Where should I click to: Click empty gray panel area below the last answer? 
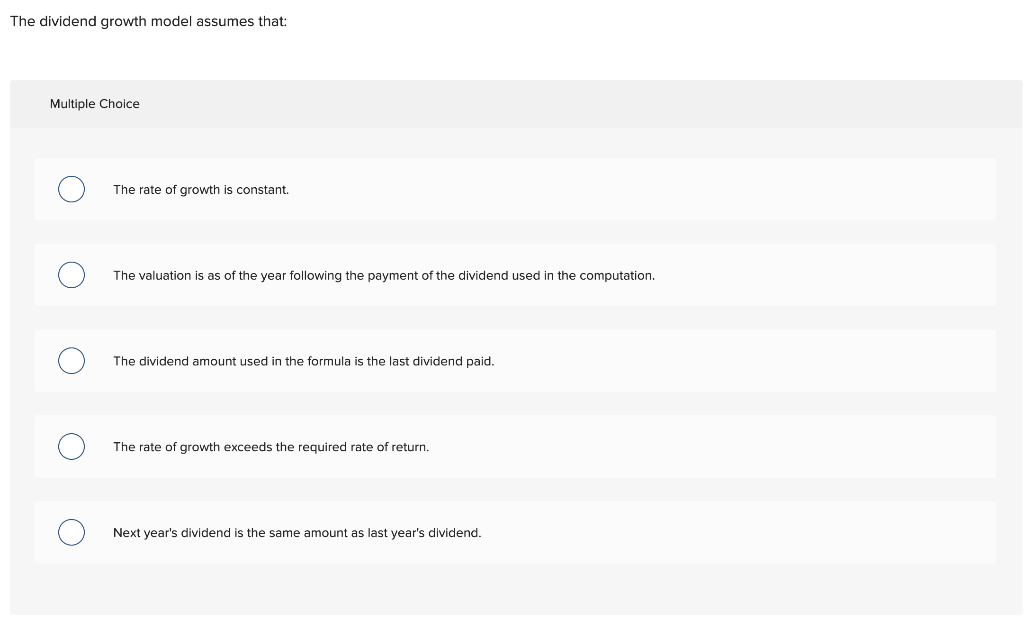pos(516,589)
